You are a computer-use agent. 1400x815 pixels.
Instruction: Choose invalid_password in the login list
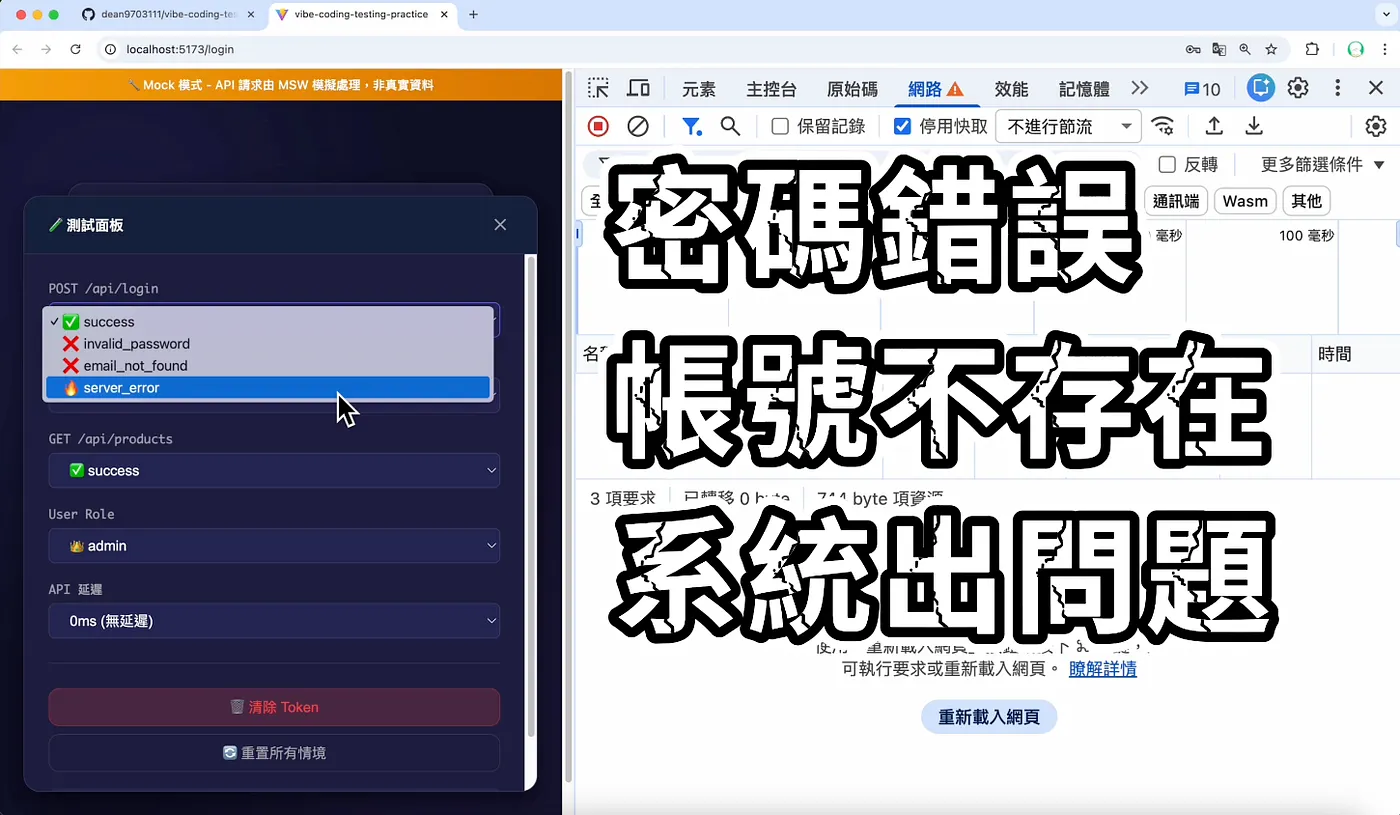268,344
